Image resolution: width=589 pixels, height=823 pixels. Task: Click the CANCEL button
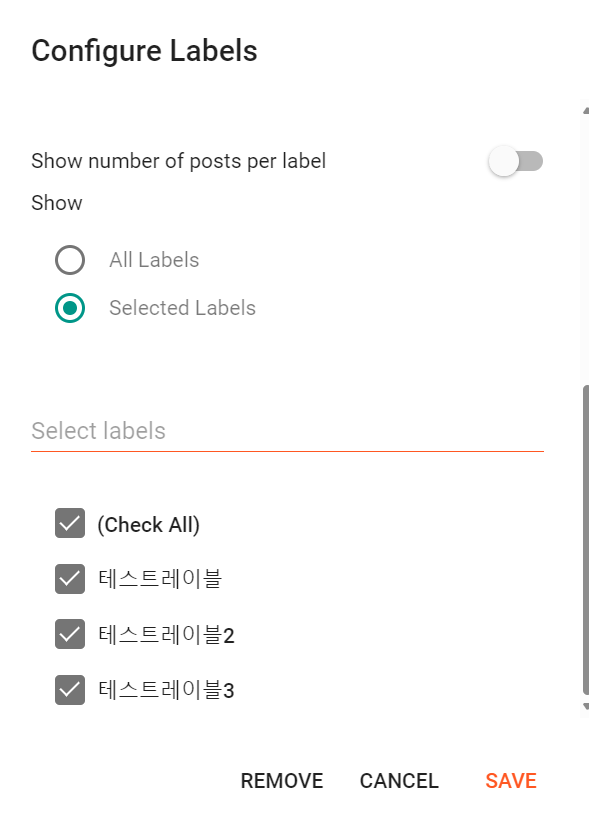[x=399, y=781]
